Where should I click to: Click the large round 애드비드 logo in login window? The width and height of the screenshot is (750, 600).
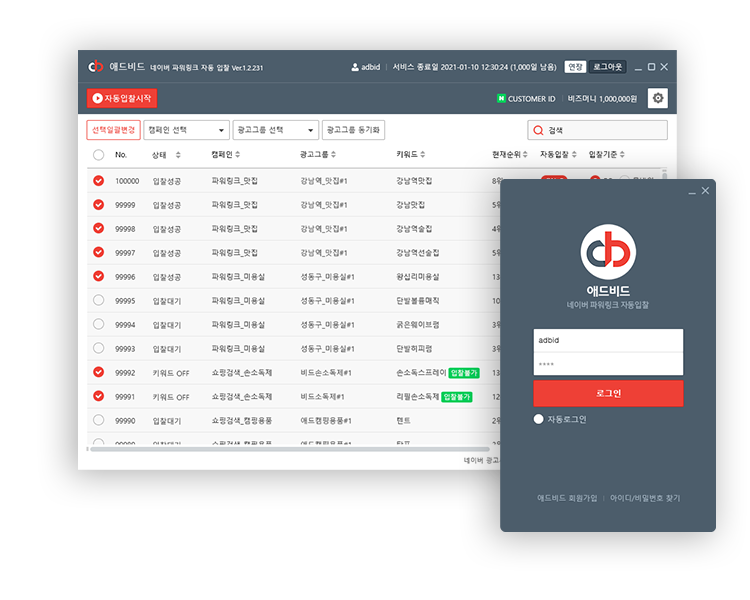point(608,252)
